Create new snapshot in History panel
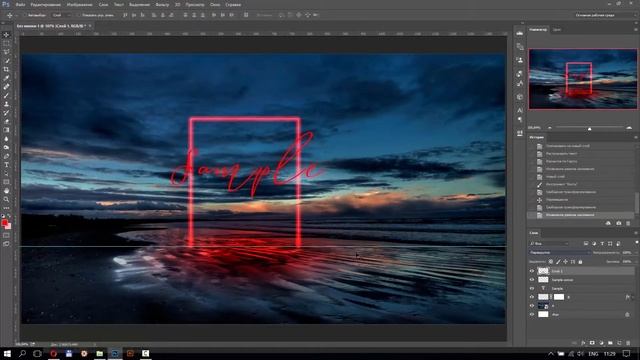Viewport: 640px width, 360px height. click(x=618, y=223)
